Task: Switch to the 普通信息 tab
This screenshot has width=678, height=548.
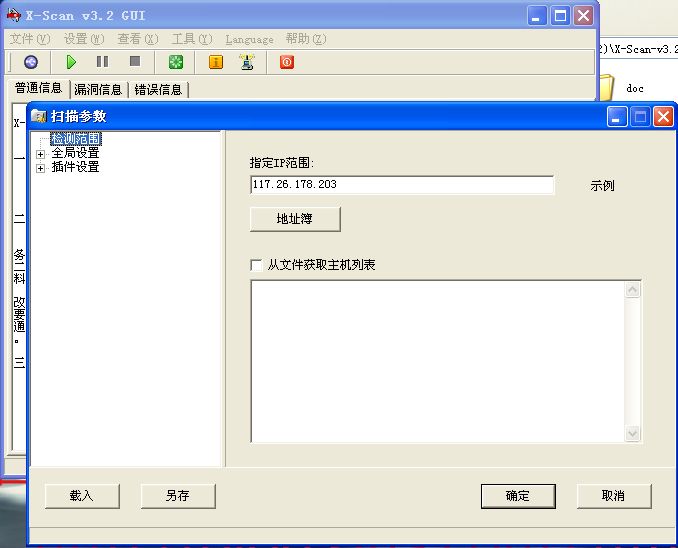Action: click(x=38, y=89)
